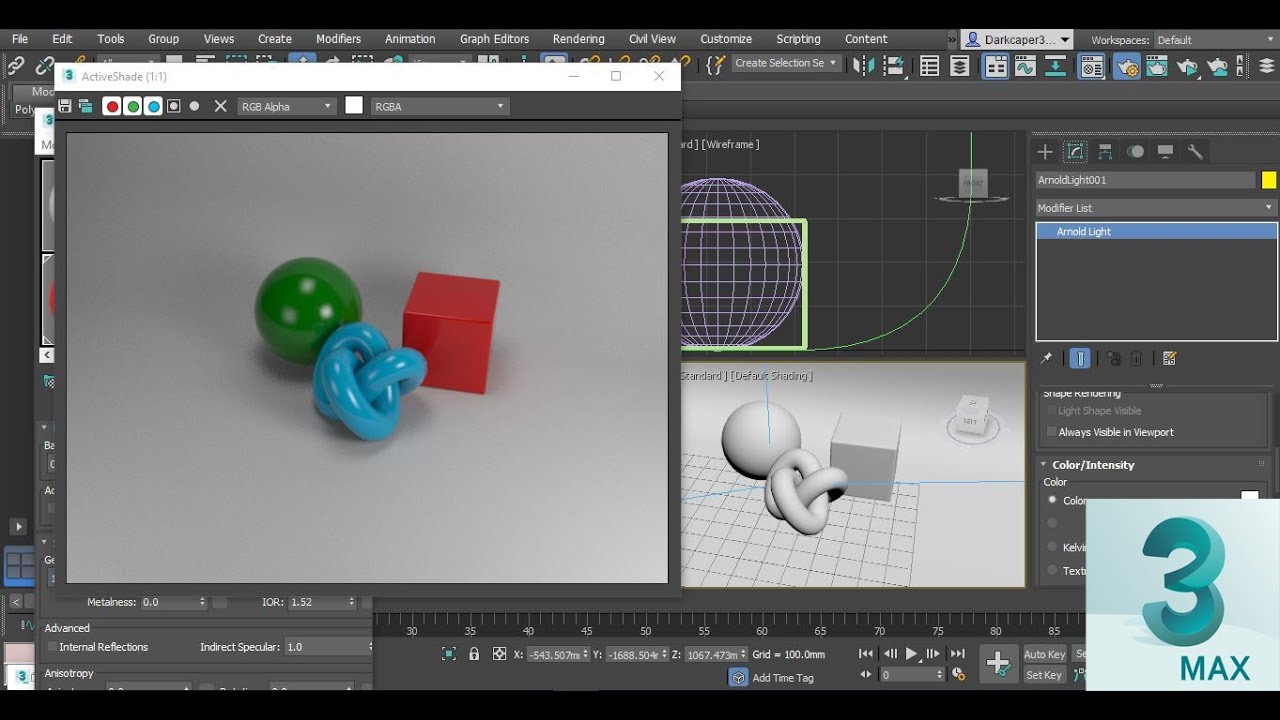Open the Curve Editor icon
1280x720 pixels.
click(x=1026, y=66)
